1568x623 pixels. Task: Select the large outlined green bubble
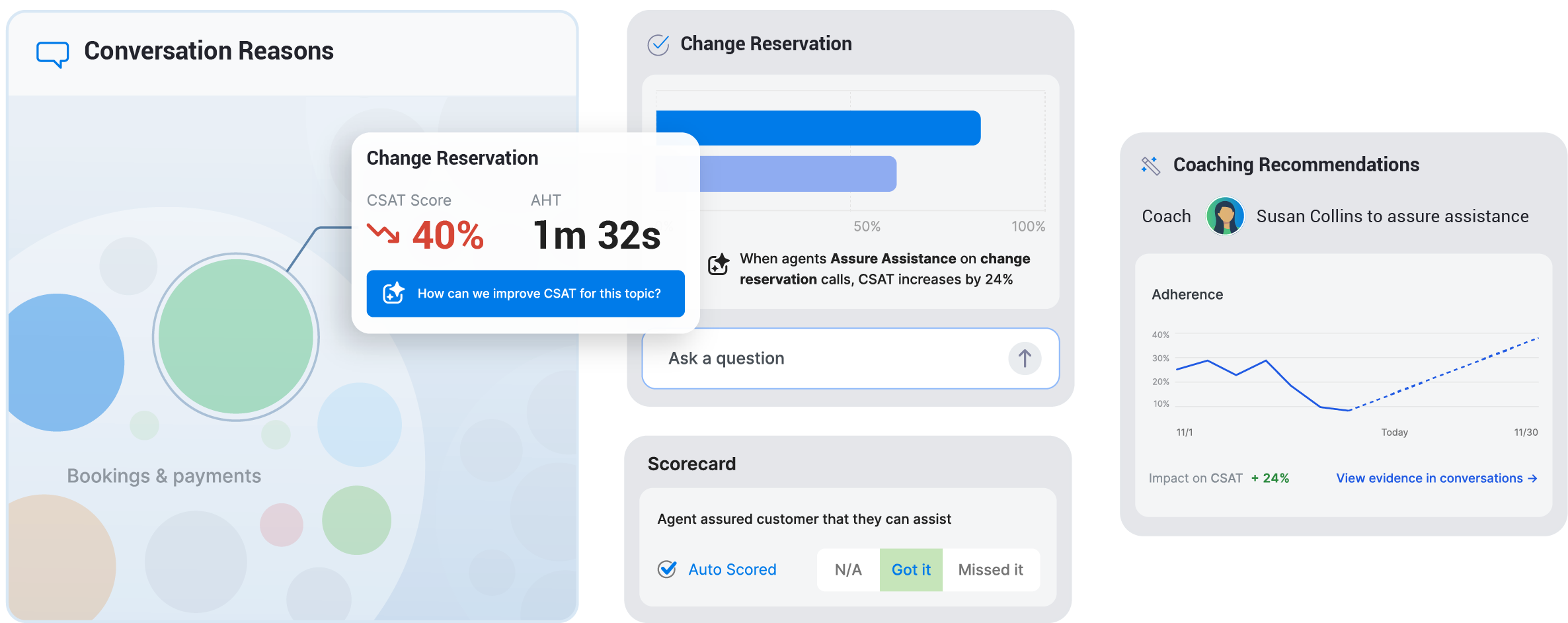(x=236, y=337)
